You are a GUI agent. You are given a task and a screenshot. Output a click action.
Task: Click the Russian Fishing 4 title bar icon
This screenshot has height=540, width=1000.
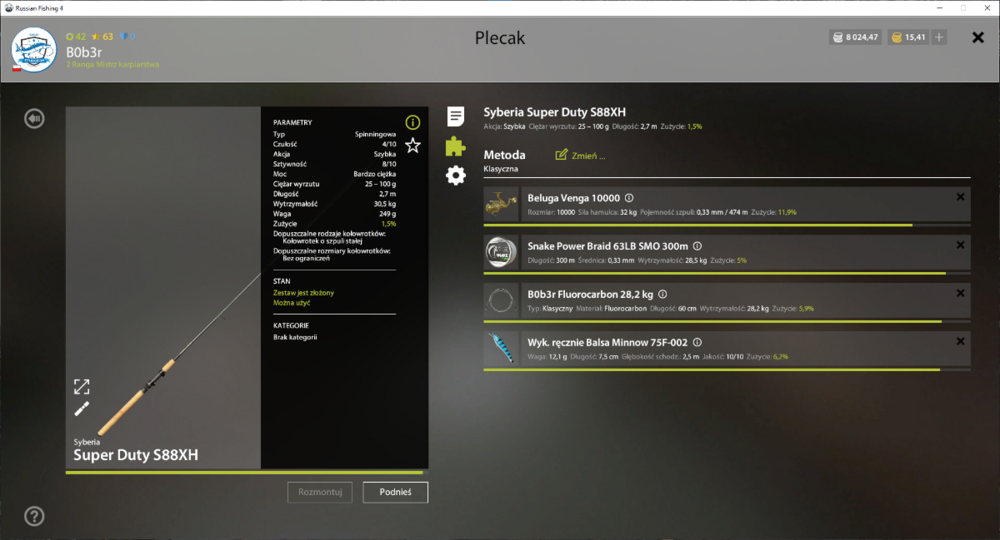pos(8,8)
